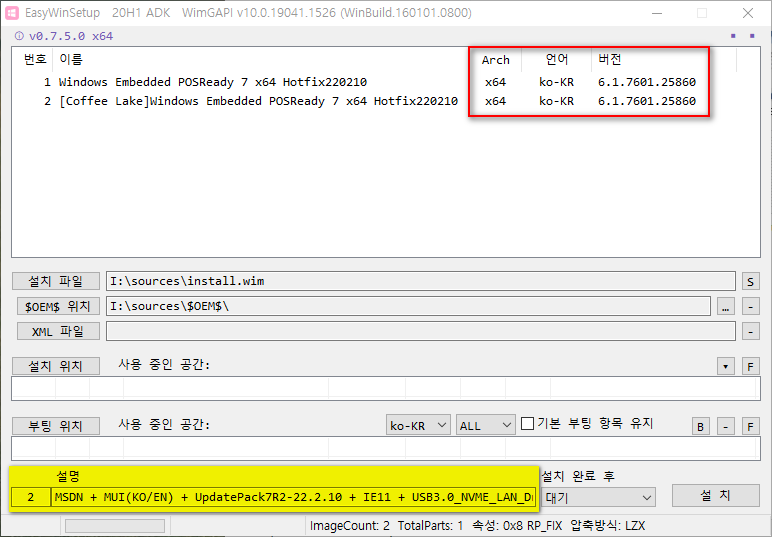This screenshot has width=772, height=537.
Task: Click the image number 2 box by description
Action: (x=31, y=497)
